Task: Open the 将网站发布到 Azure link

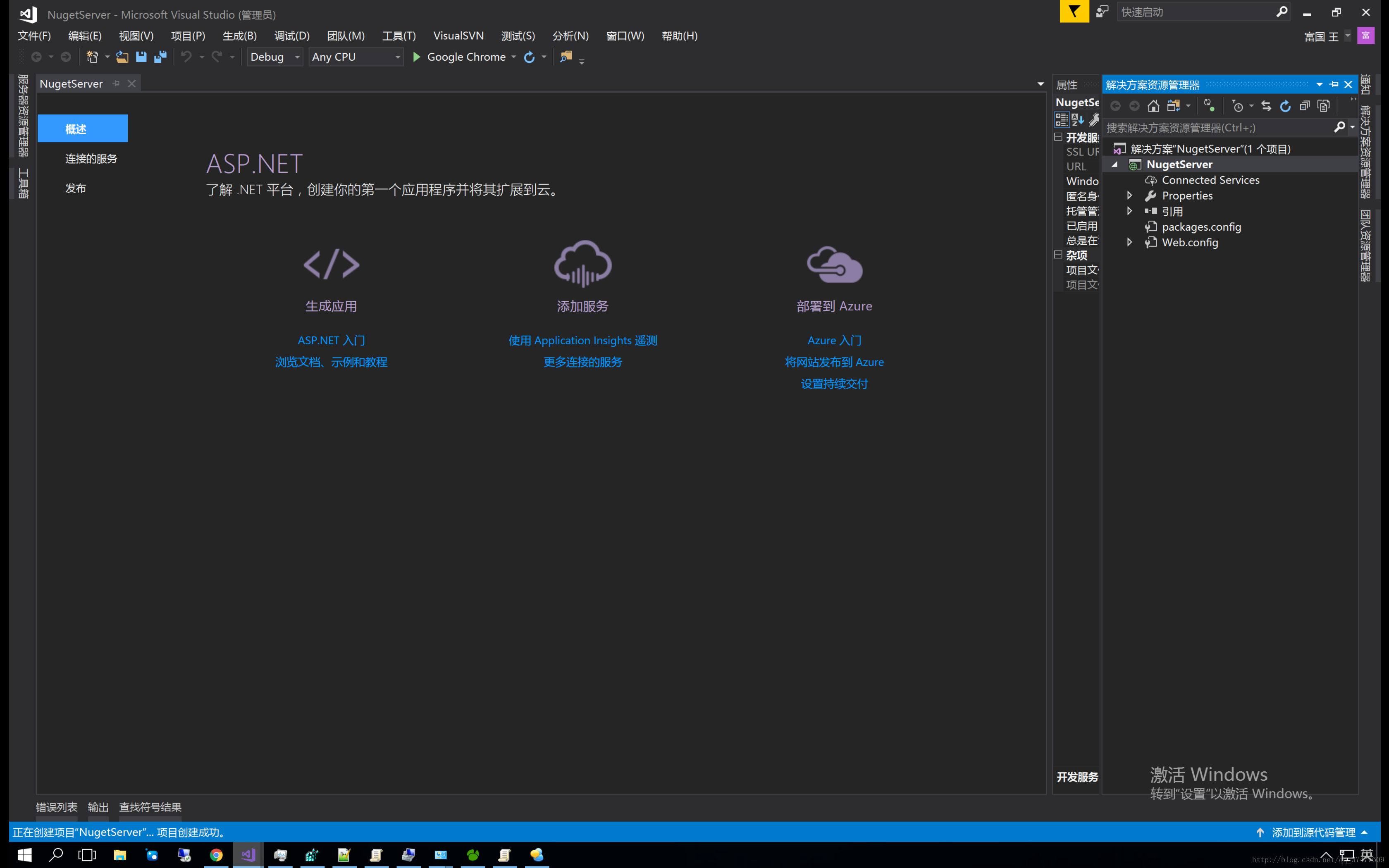Action: (834, 362)
